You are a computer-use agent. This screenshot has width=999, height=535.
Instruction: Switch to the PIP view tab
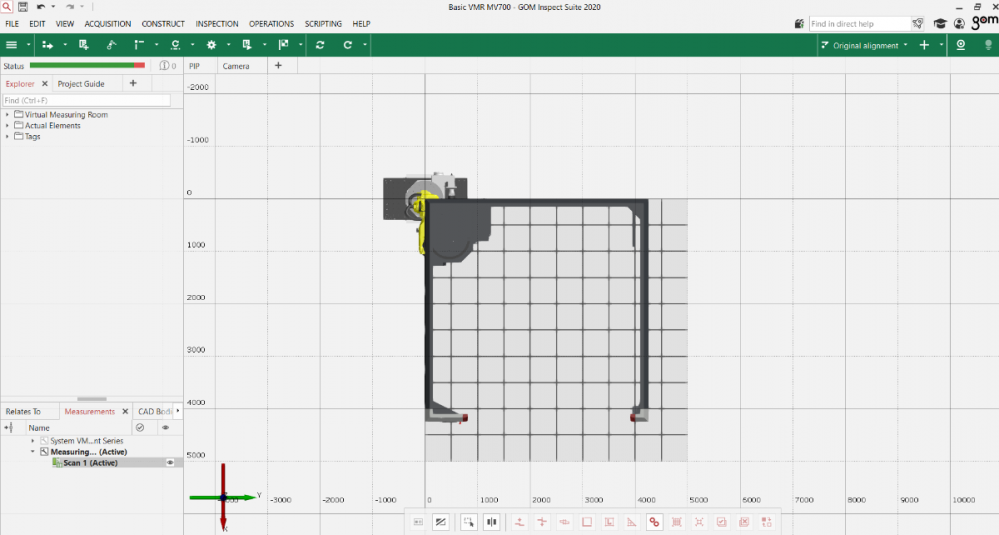point(194,66)
